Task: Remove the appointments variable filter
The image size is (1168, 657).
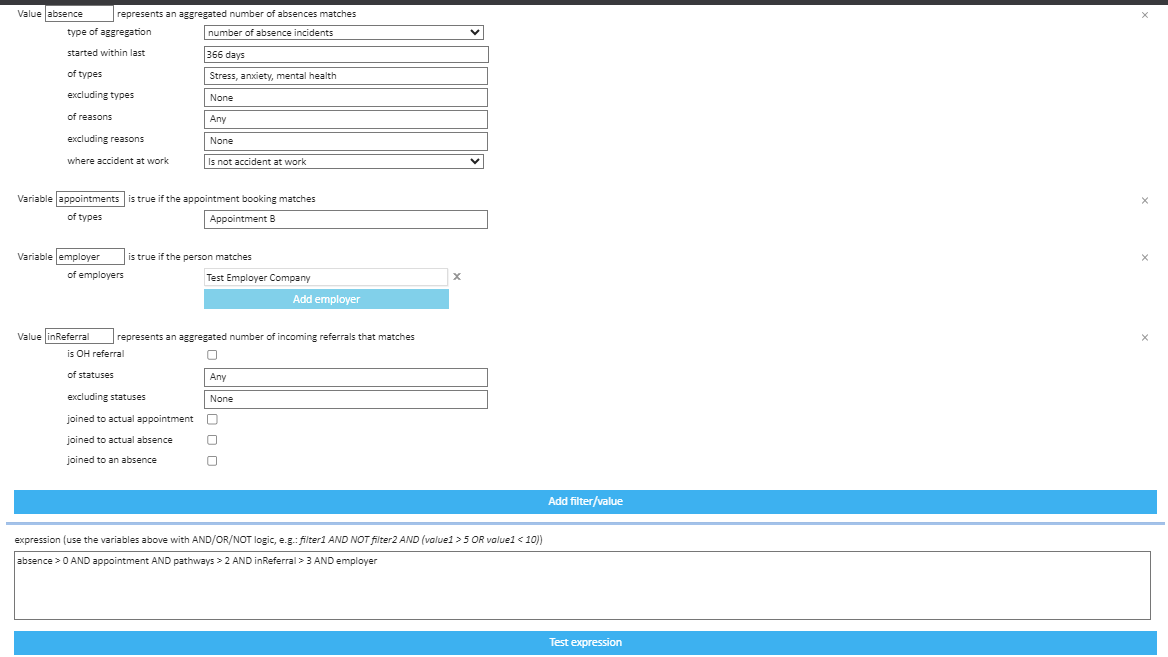Action: pyautogui.click(x=1145, y=200)
